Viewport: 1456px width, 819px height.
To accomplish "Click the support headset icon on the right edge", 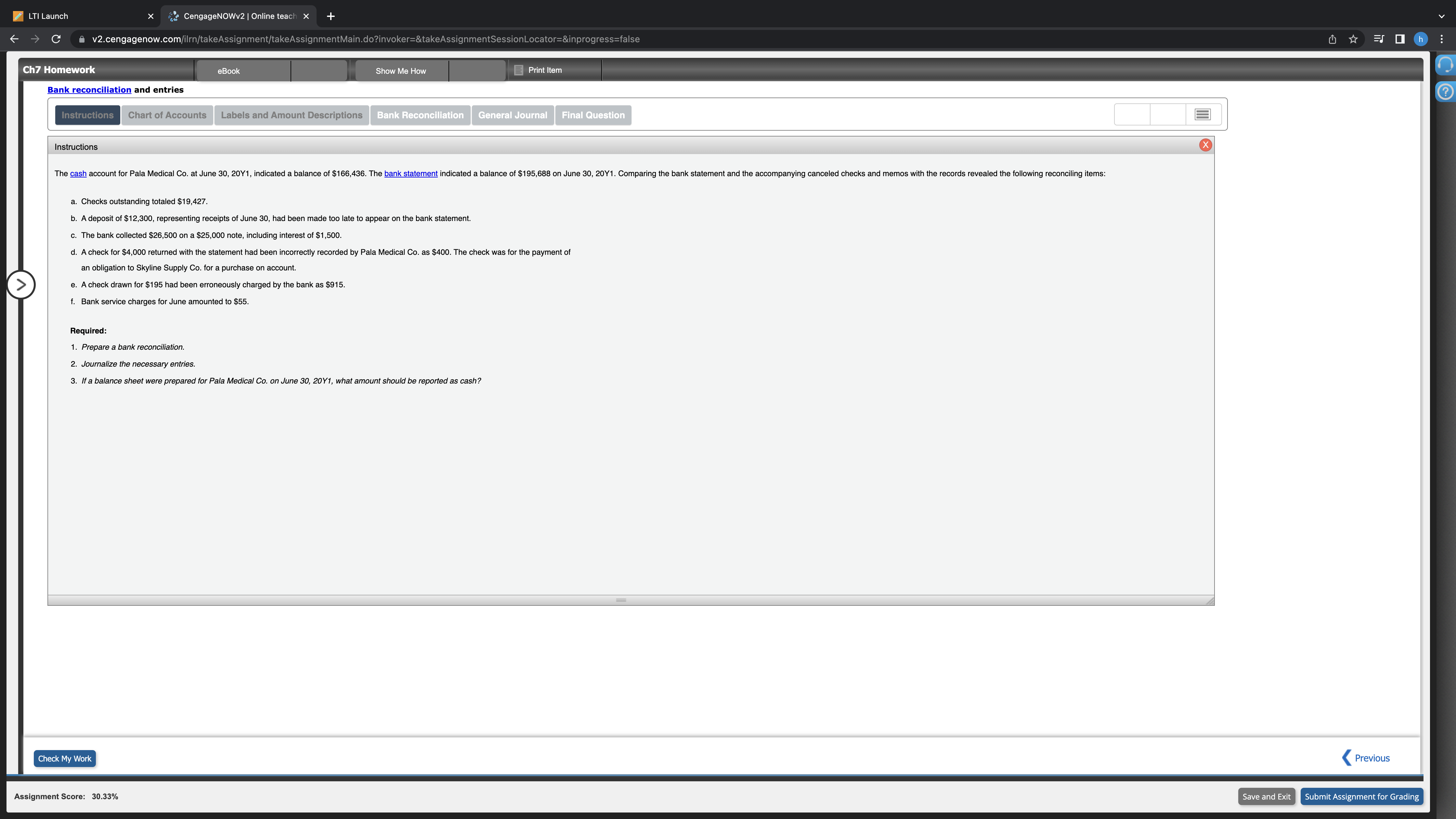I will click(1445, 64).
